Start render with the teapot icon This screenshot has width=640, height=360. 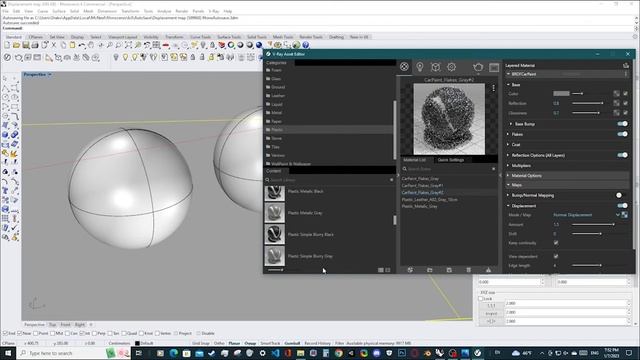478,67
